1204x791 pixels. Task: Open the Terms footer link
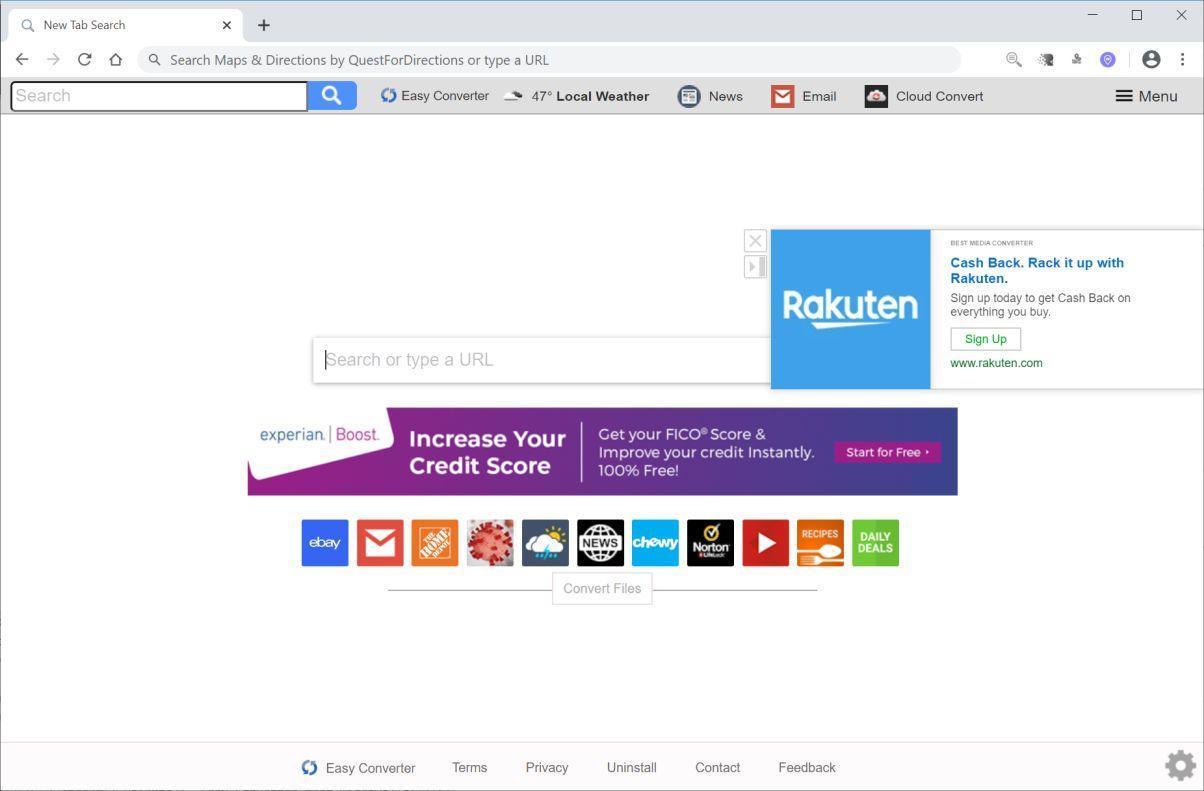tap(469, 768)
